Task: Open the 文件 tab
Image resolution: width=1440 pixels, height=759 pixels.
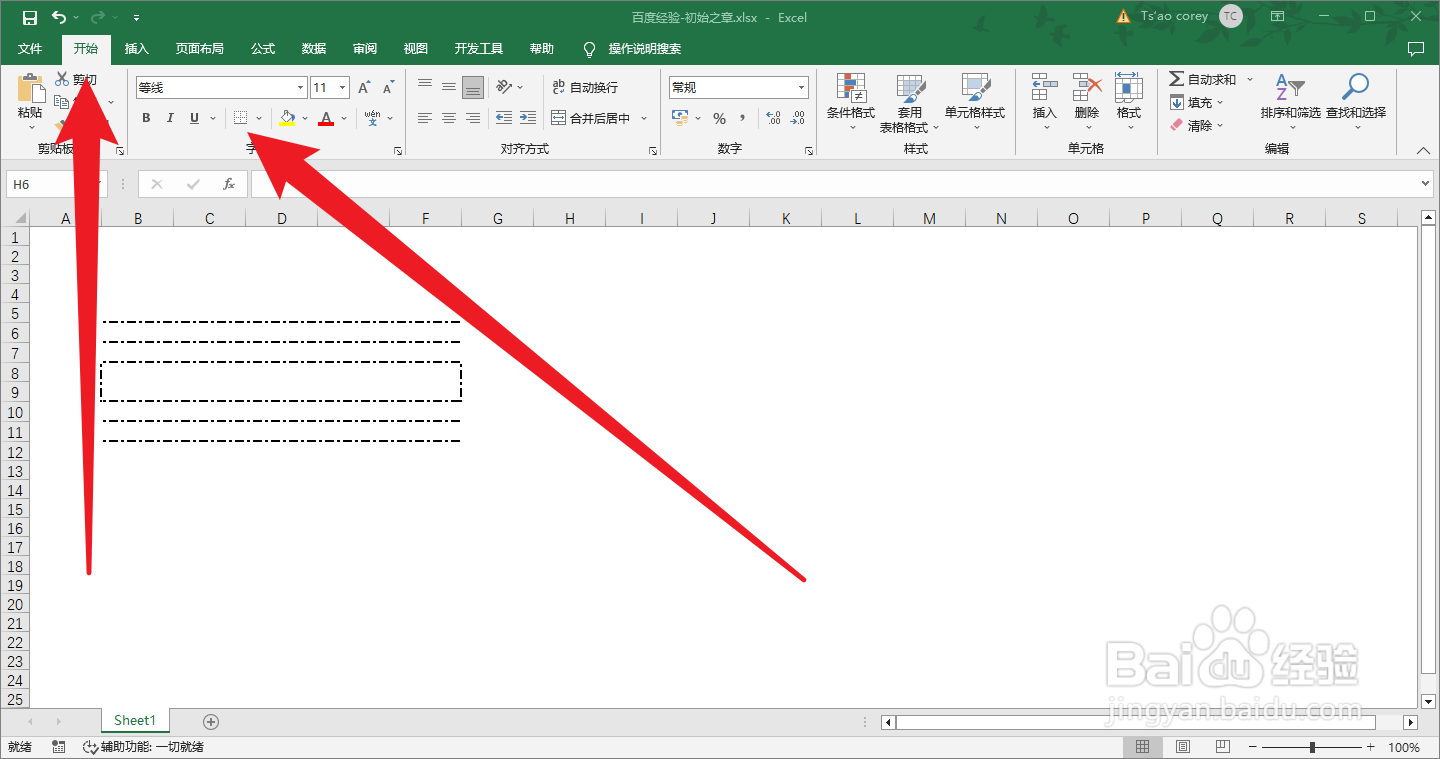Action: tap(30, 49)
